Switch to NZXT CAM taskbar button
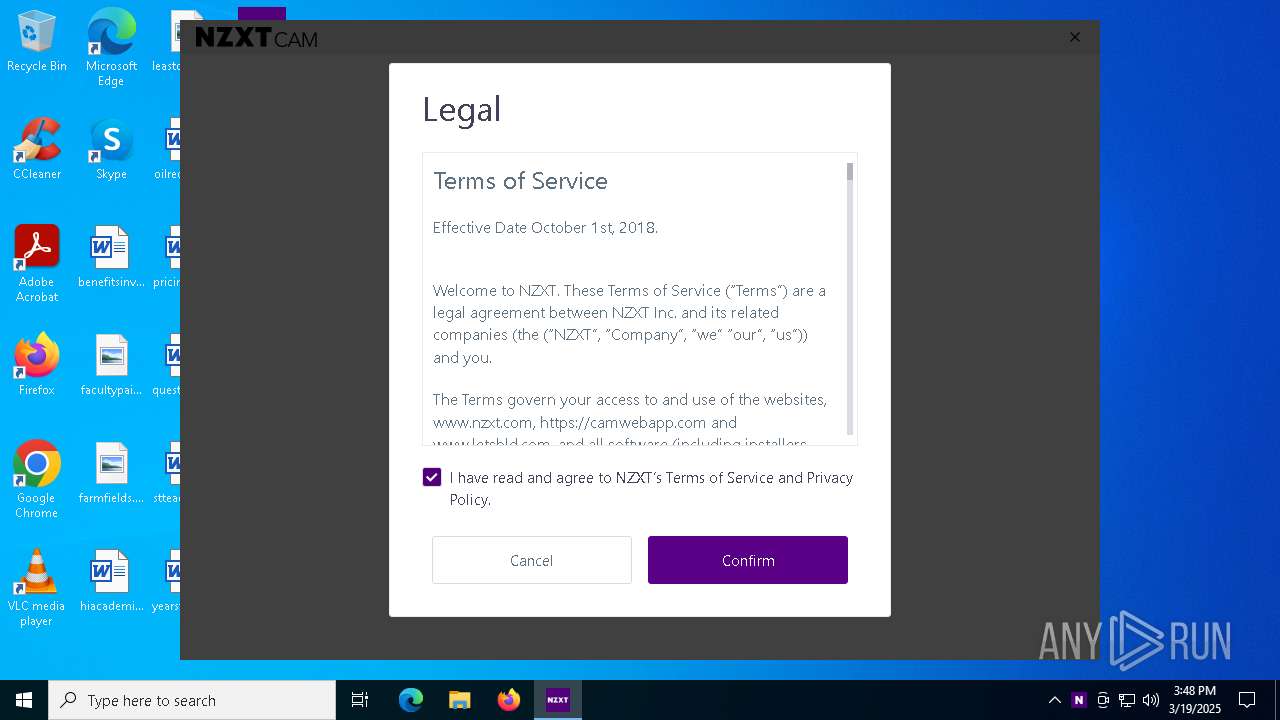Viewport: 1280px width, 720px height. tap(558, 700)
